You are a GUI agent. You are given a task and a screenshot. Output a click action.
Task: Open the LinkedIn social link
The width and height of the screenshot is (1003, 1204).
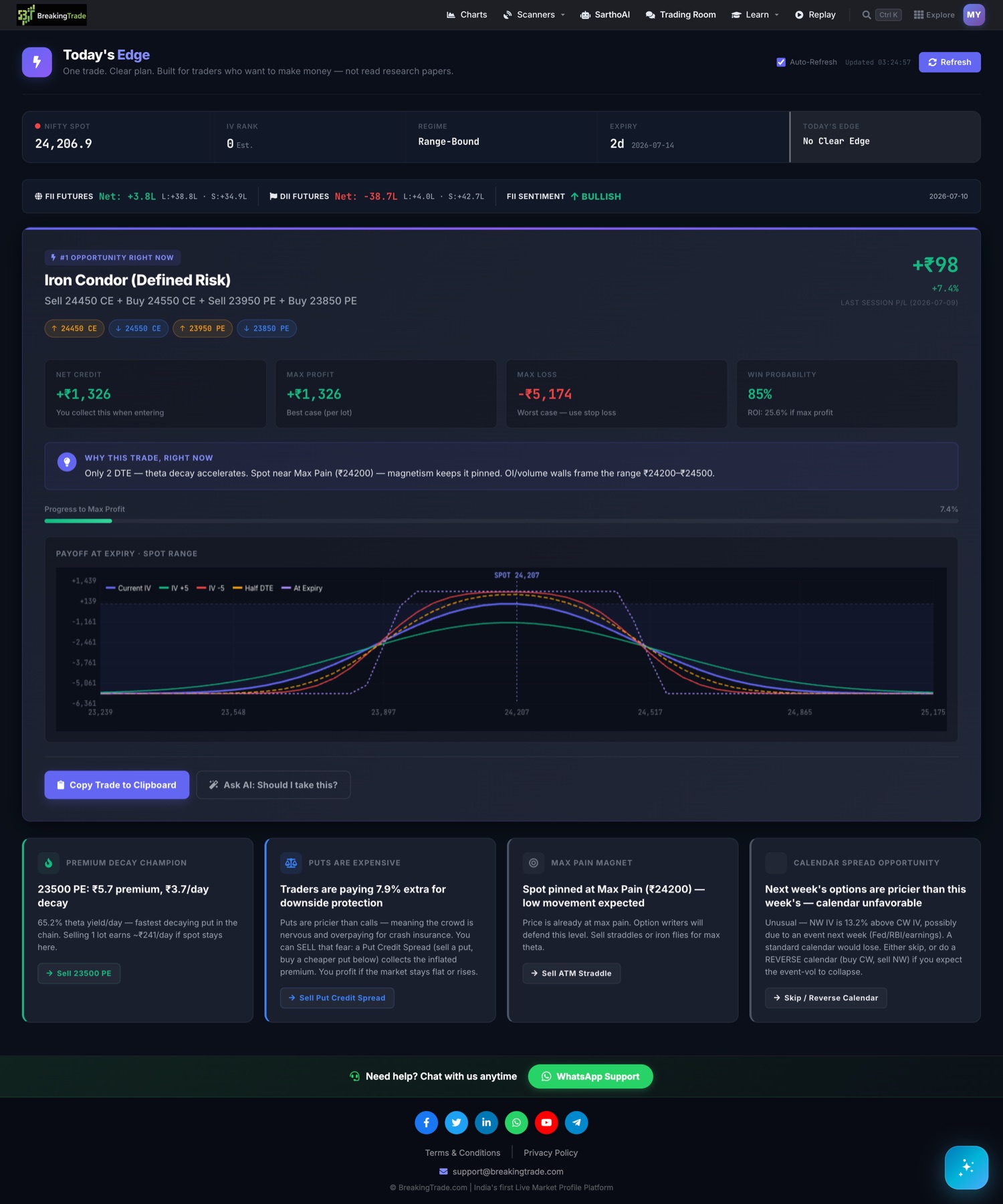tap(487, 1122)
